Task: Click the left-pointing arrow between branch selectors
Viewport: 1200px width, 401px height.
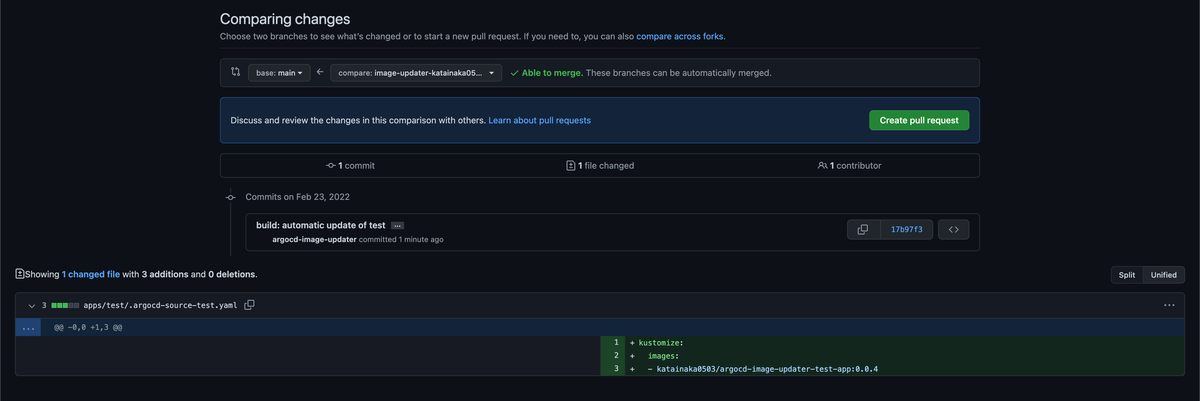Action: click(320, 73)
